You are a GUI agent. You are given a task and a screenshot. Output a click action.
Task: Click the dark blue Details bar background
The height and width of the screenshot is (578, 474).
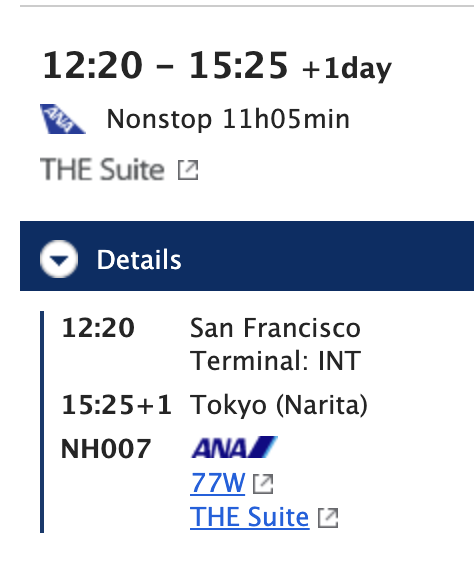(x=247, y=256)
